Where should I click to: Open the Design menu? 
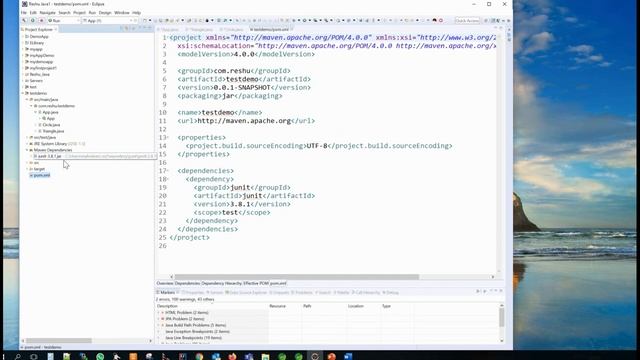click(x=105, y=13)
